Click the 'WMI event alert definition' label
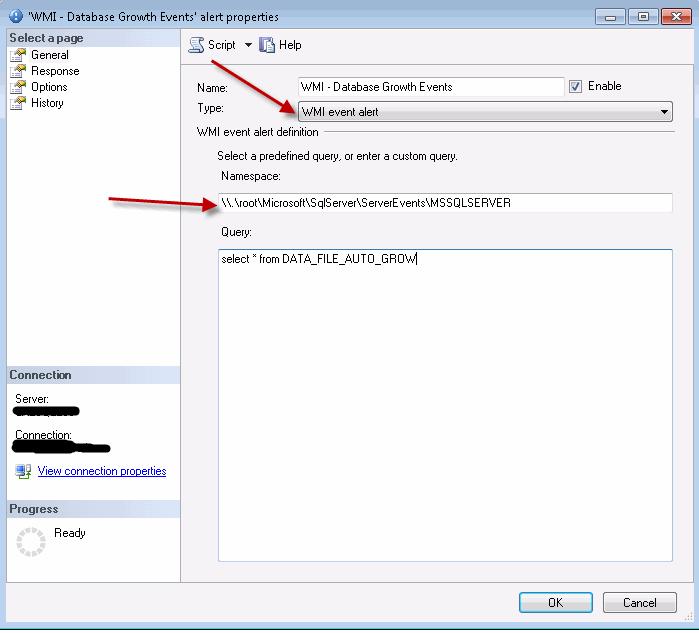Screen dimensions: 699x633 point(257,132)
